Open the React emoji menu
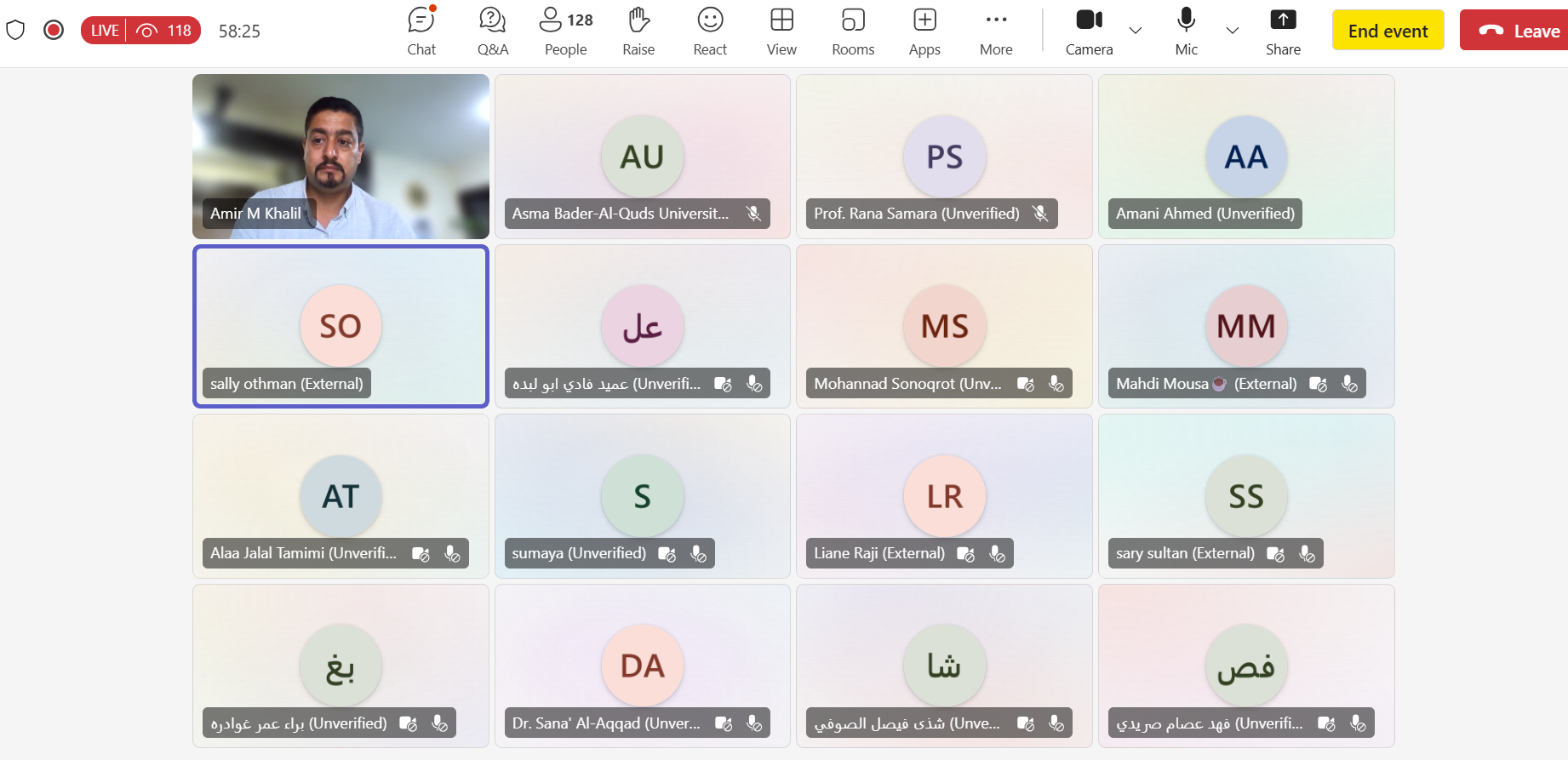Viewport: 1568px width, 760px height. pos(710,31)
